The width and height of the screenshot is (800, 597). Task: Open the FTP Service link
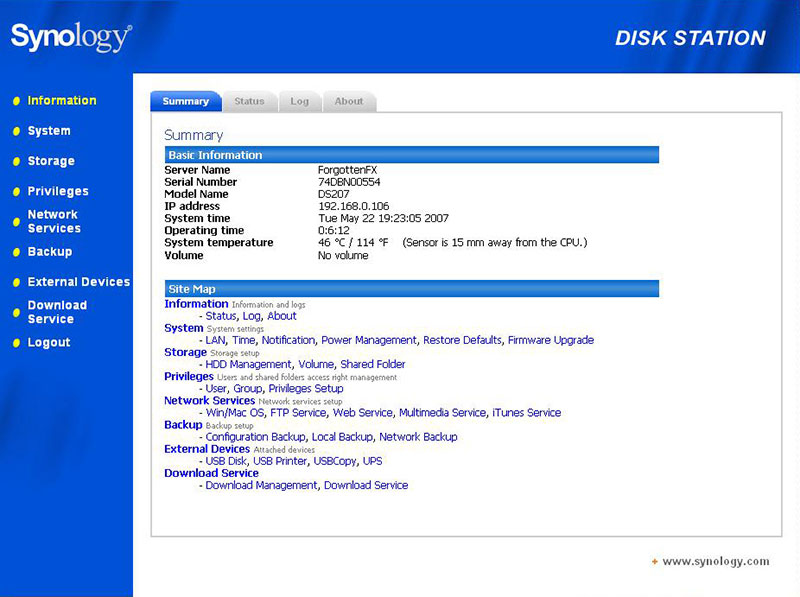pos(298,413)
